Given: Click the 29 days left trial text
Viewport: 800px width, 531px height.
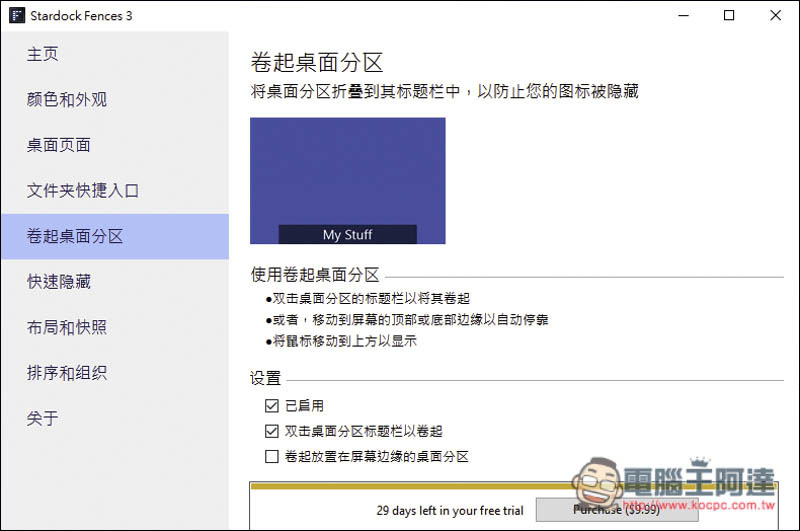Looking at the screenshot, I should 450,511.
